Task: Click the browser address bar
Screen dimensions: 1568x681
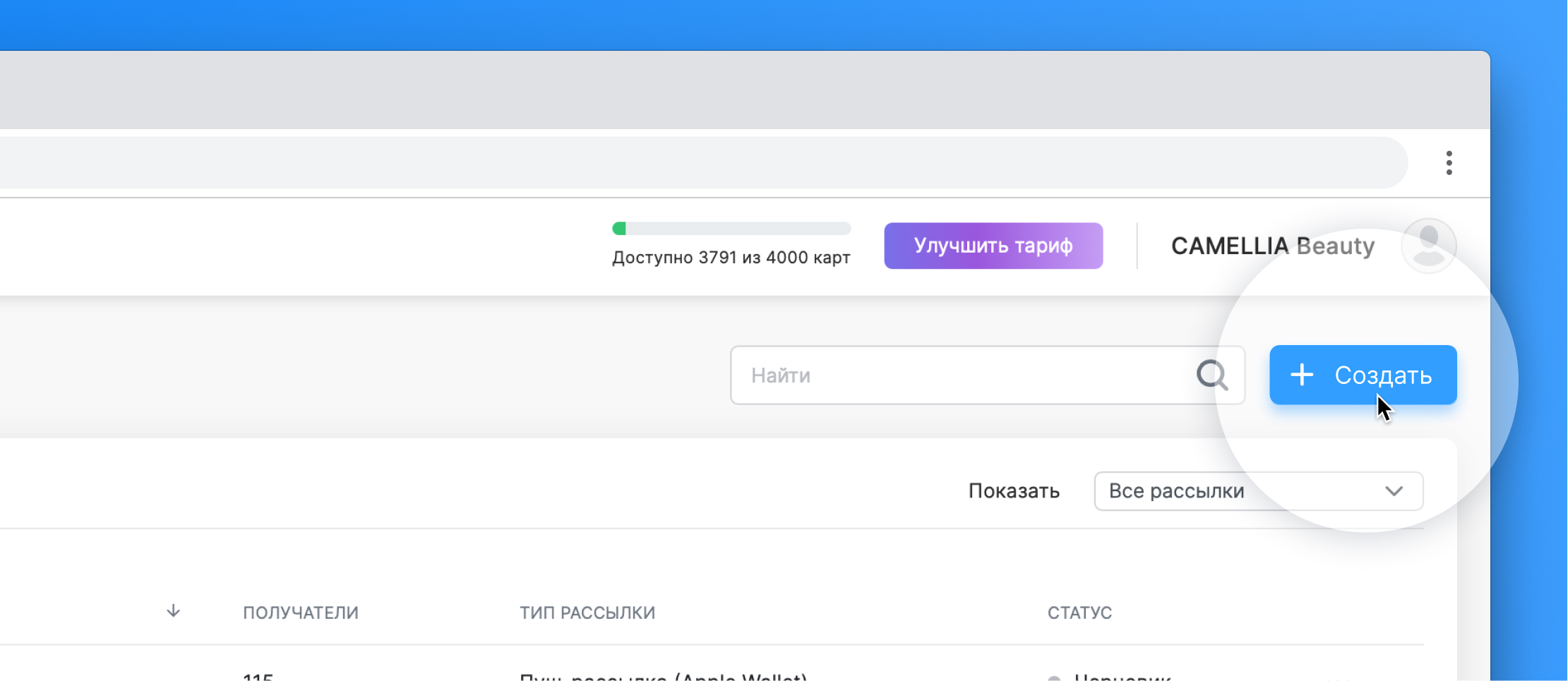Action: (702, 163)
